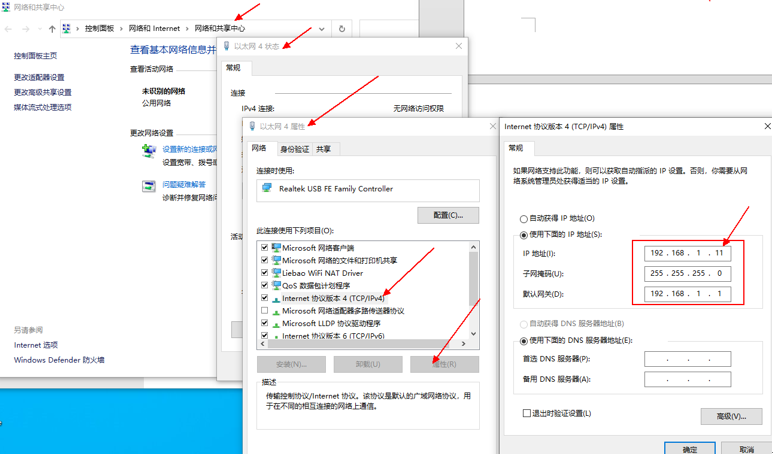Open 更改适配器设置 link in sidebar
Image resolution: width=773 pixels, height=454 pixels.
click(39, 78)
